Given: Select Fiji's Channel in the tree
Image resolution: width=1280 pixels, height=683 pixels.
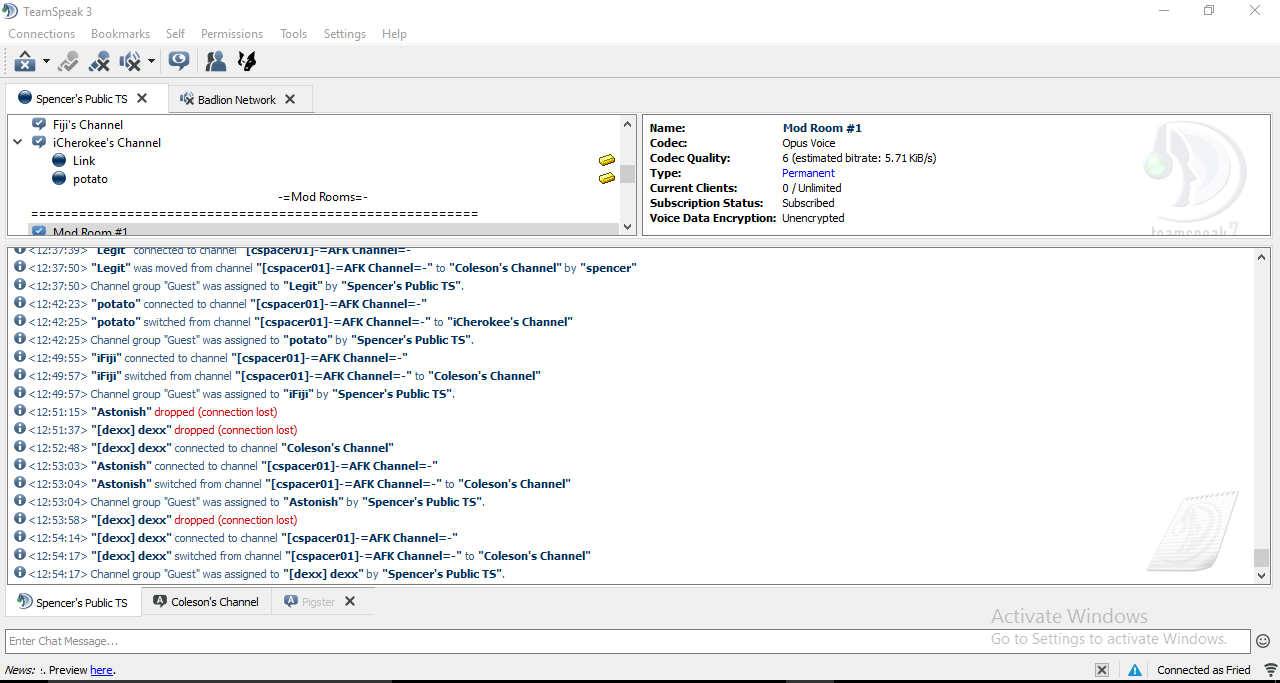Looking at the screenshot, I should [88, 125].
